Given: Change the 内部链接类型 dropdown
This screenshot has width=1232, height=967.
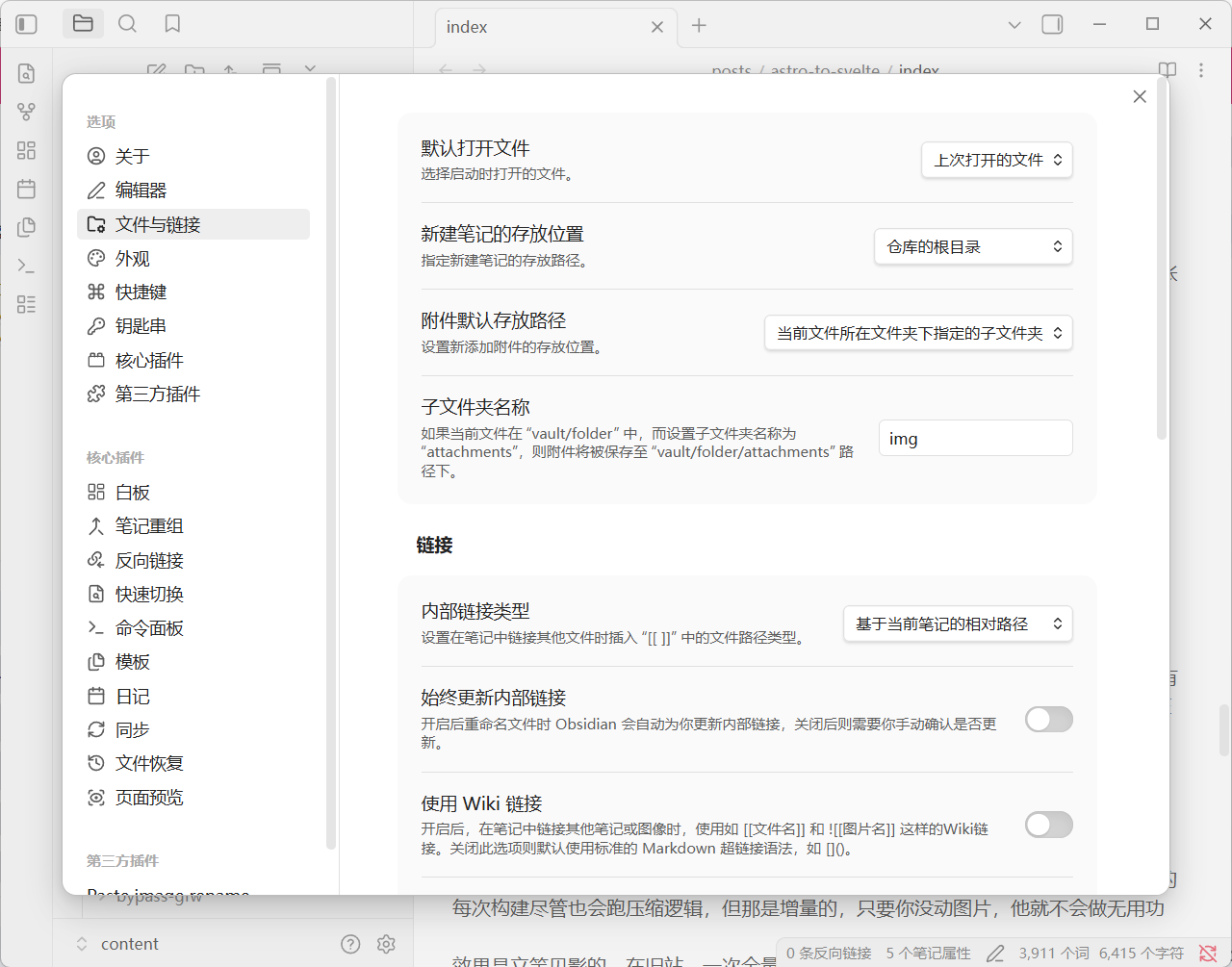Looking at the screenshot, I should click(x=957, y=623).
